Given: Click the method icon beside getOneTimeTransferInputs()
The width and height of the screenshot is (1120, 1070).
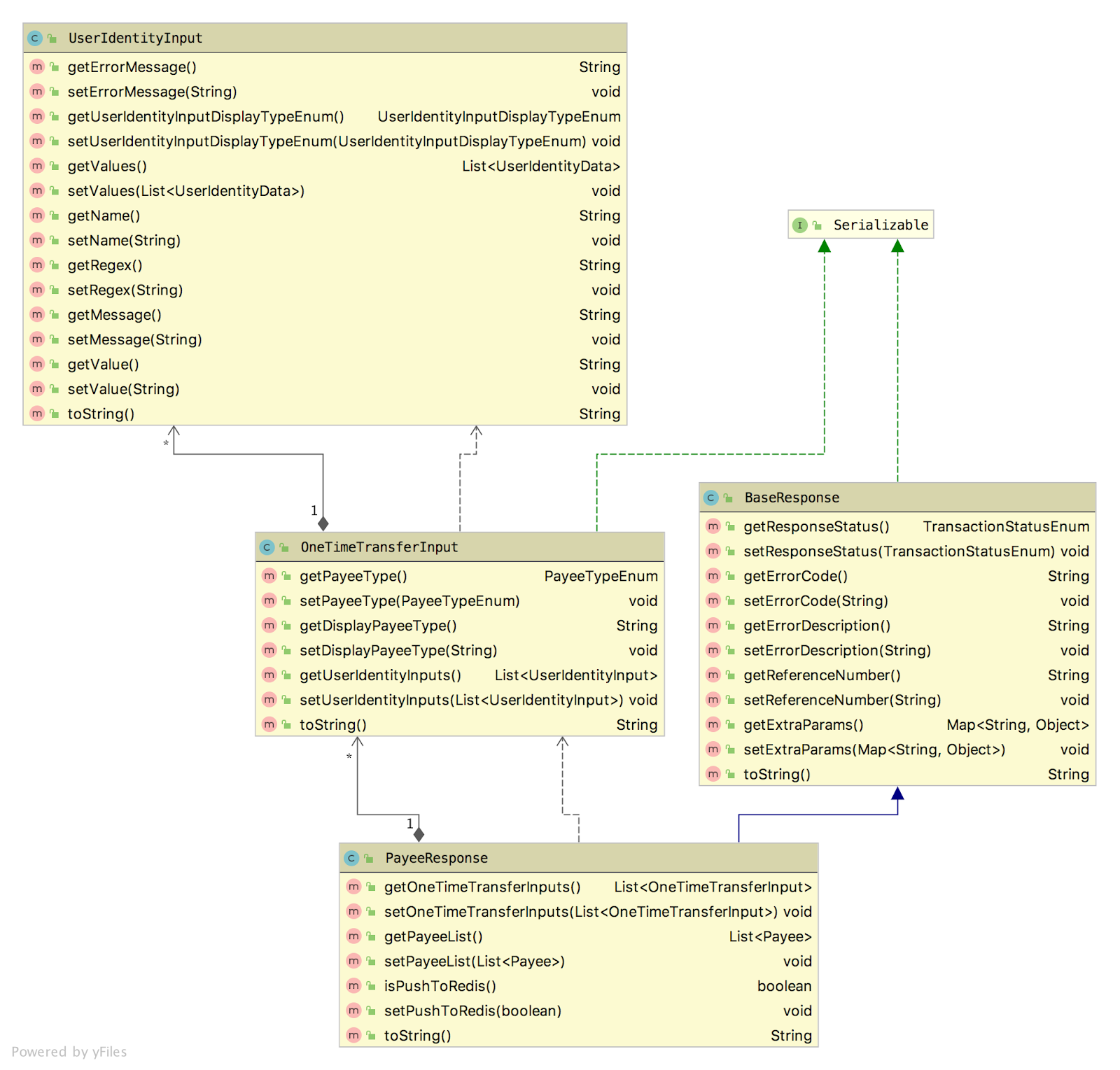Looking at the screenshot, I should click(354, 887).
